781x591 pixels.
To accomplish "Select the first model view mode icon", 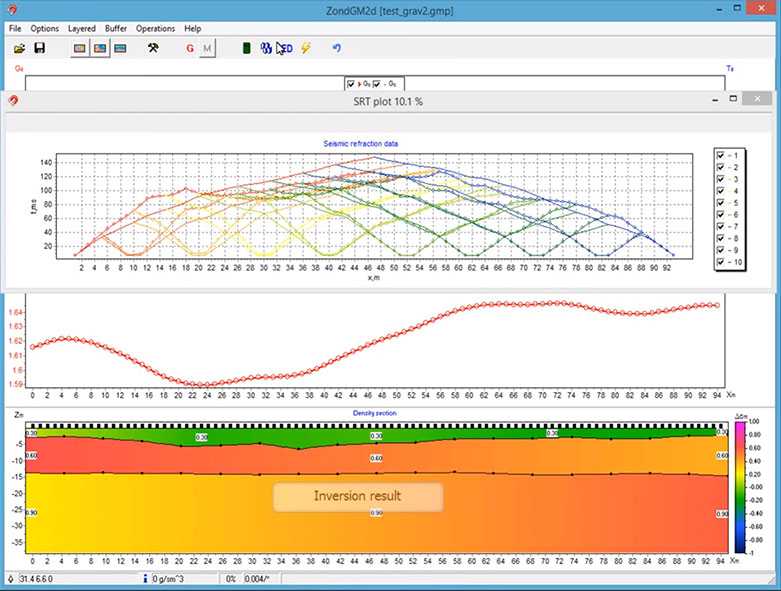I will click(80, 48).
